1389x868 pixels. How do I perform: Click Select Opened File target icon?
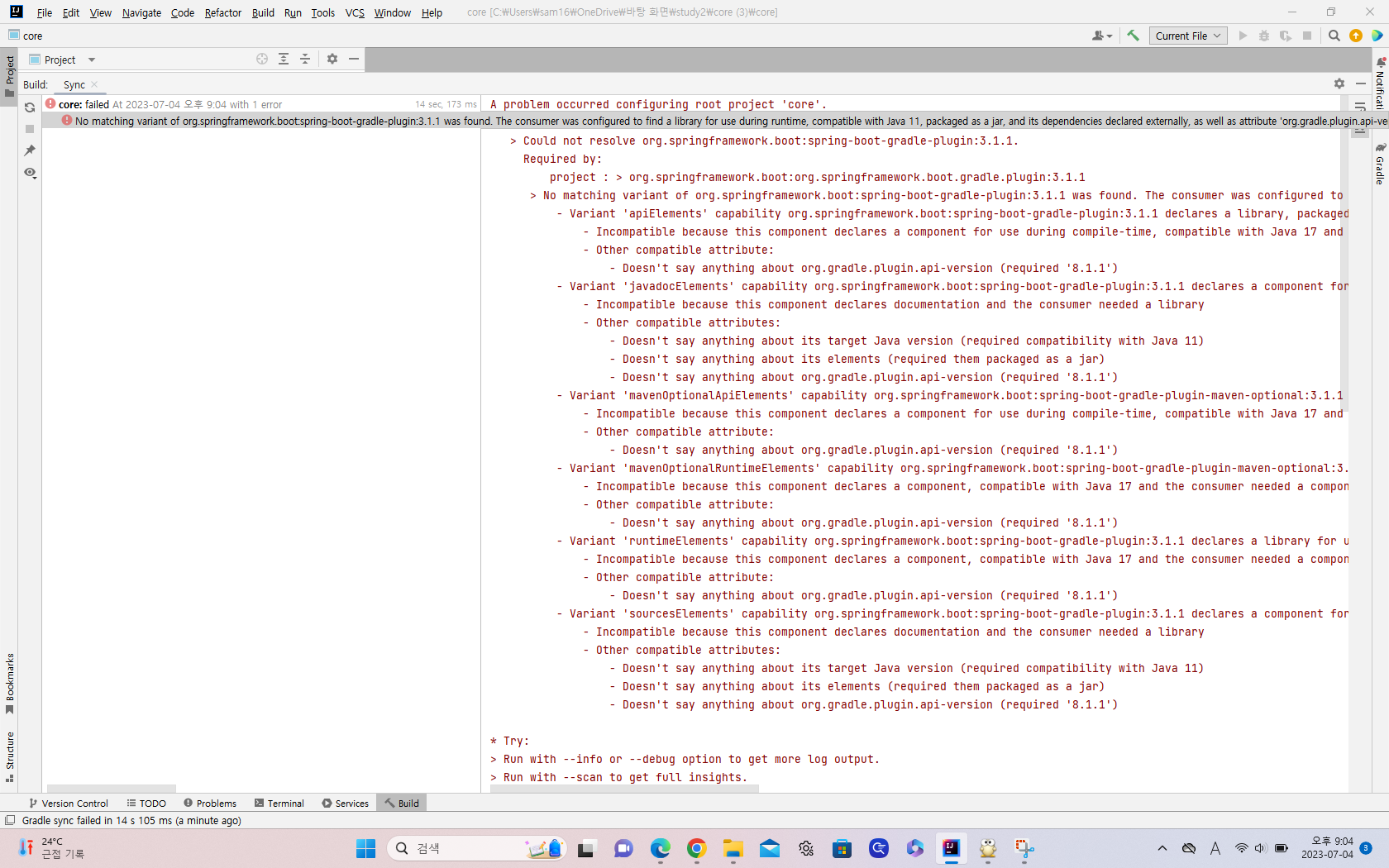[262, 59]
